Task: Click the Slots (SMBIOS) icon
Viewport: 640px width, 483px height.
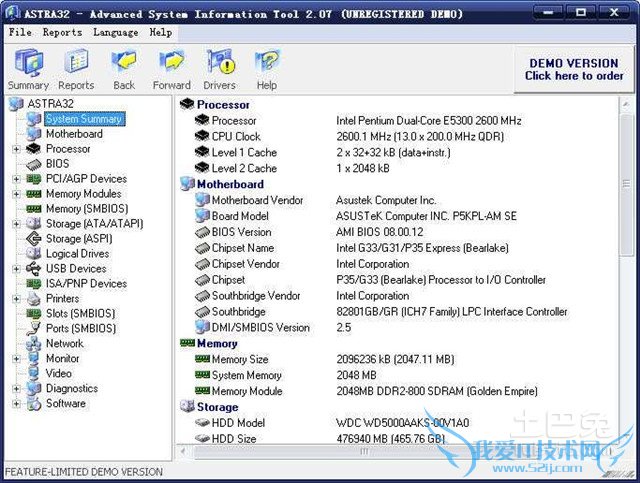Action: (x=33, y=314)
